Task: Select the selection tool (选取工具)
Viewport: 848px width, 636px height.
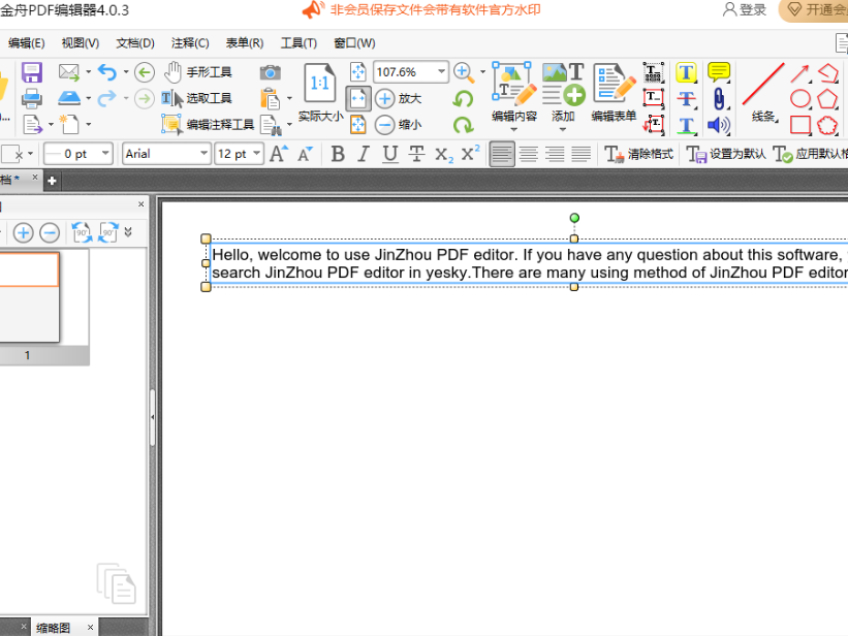Action: click(x=197, y=98)
